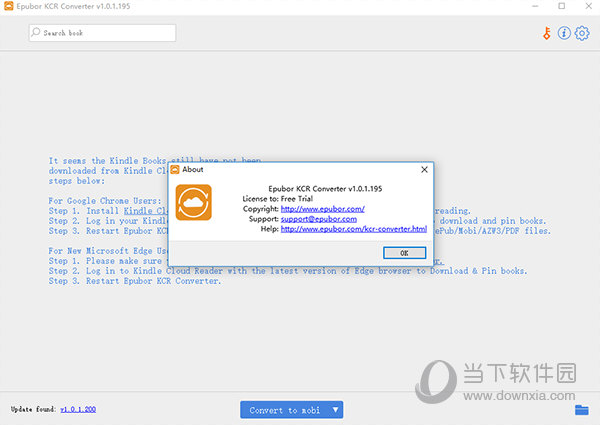
Task: Click the v1.0.1.200 update link
Action: (78, 409)
